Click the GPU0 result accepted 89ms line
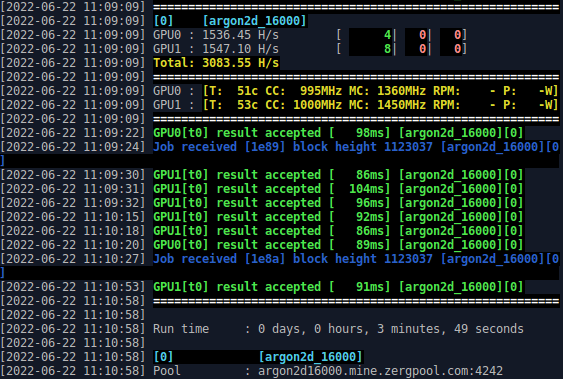The image size is (563, 379). 338,245
